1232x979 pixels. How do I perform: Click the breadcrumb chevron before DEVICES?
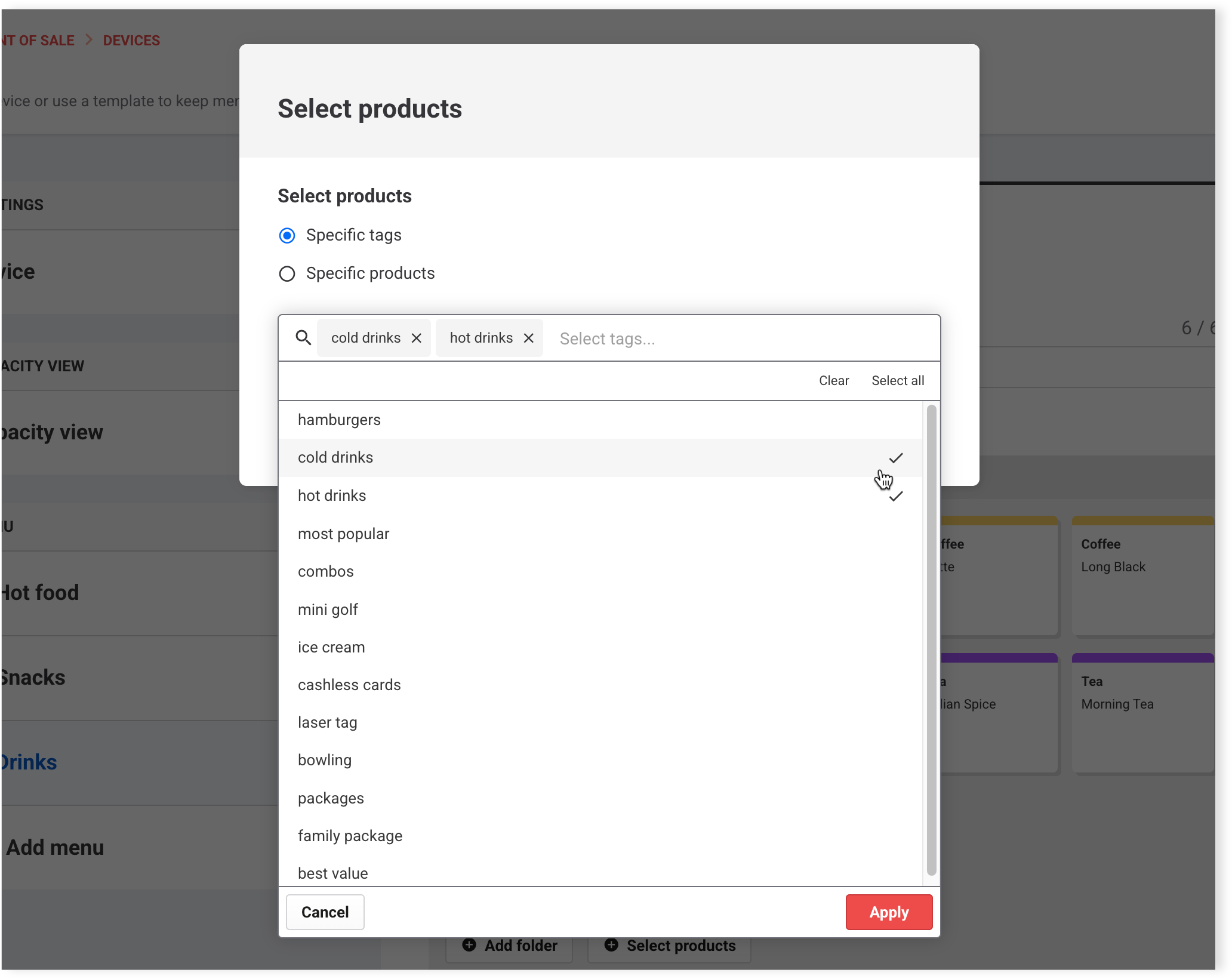coord(89,40)
